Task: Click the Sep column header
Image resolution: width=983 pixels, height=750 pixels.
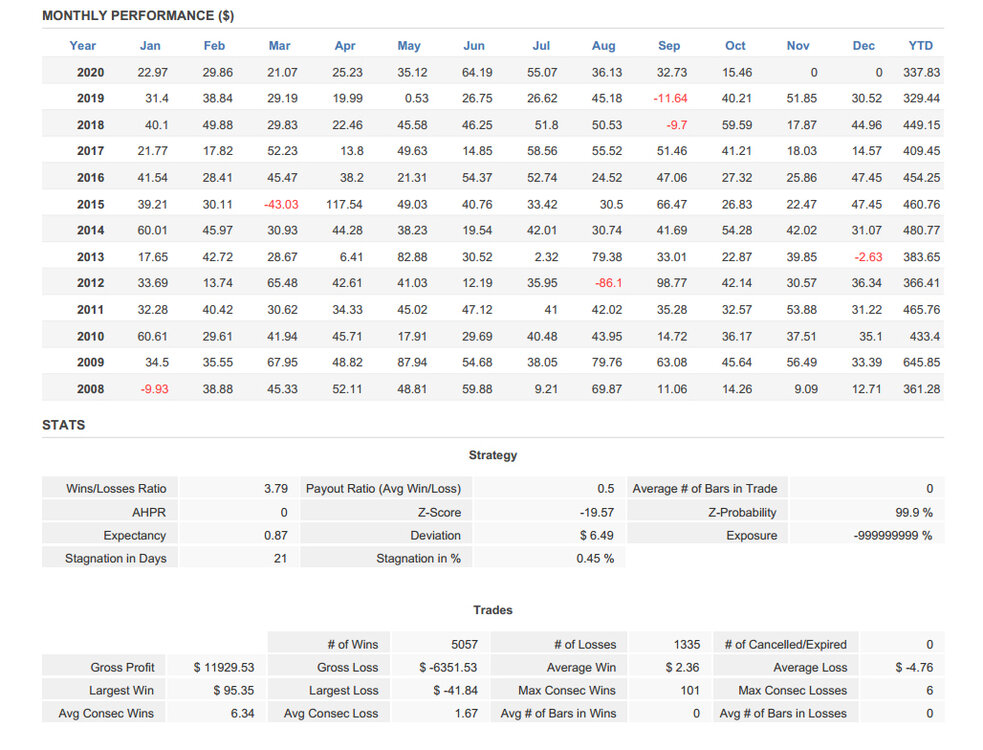Action: tap(669, 46)
